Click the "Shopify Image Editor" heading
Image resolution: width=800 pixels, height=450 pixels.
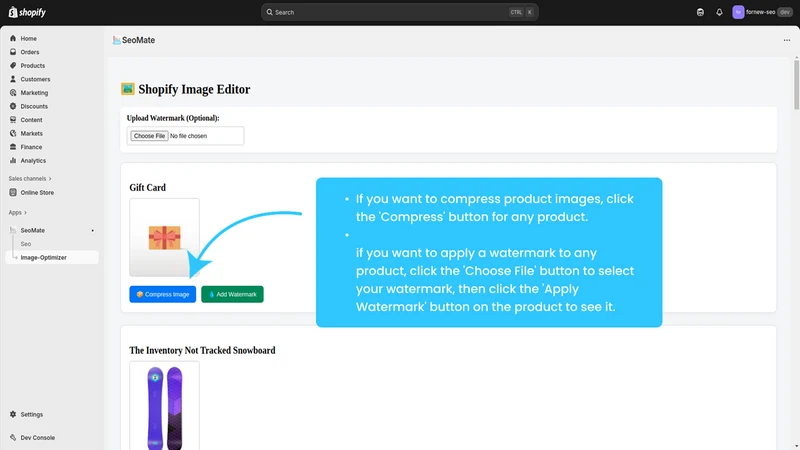(194, 89)
